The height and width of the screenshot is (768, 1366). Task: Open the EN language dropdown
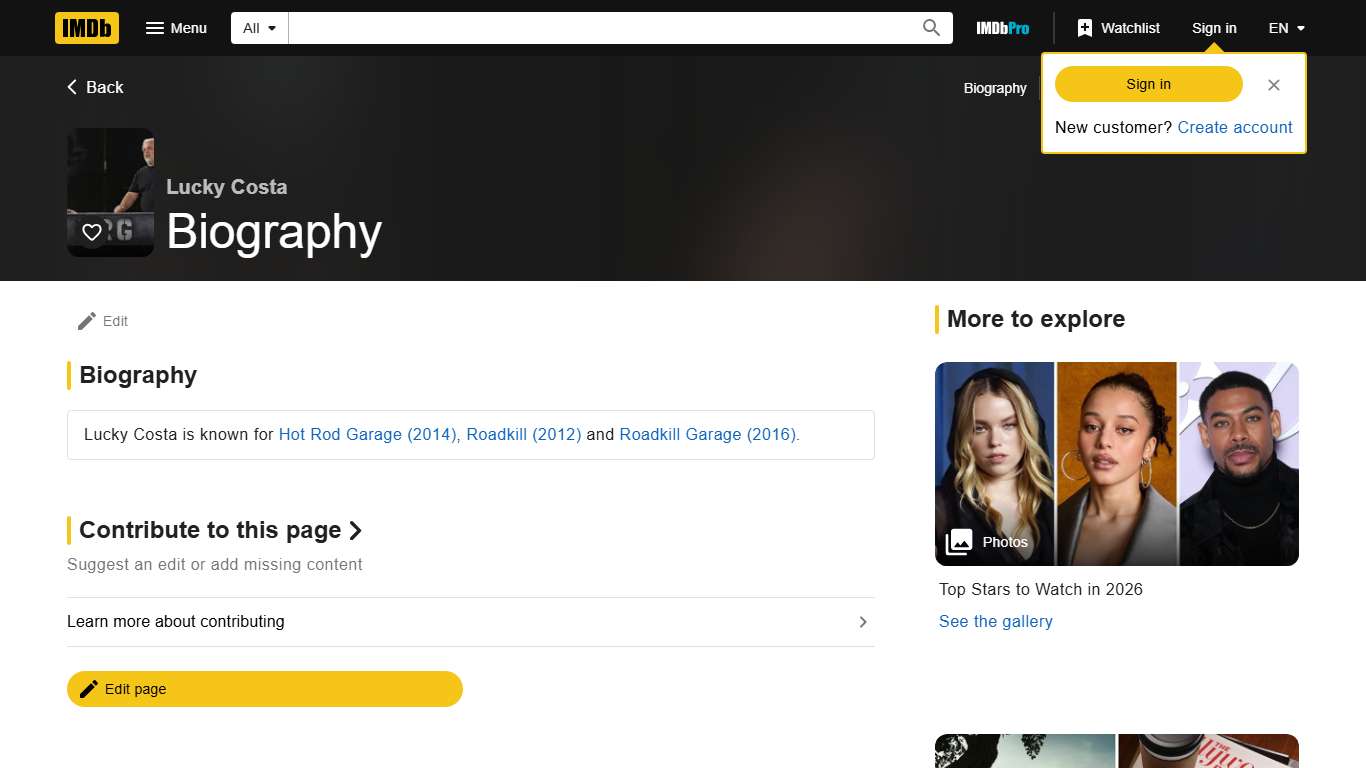(1286, 28)
